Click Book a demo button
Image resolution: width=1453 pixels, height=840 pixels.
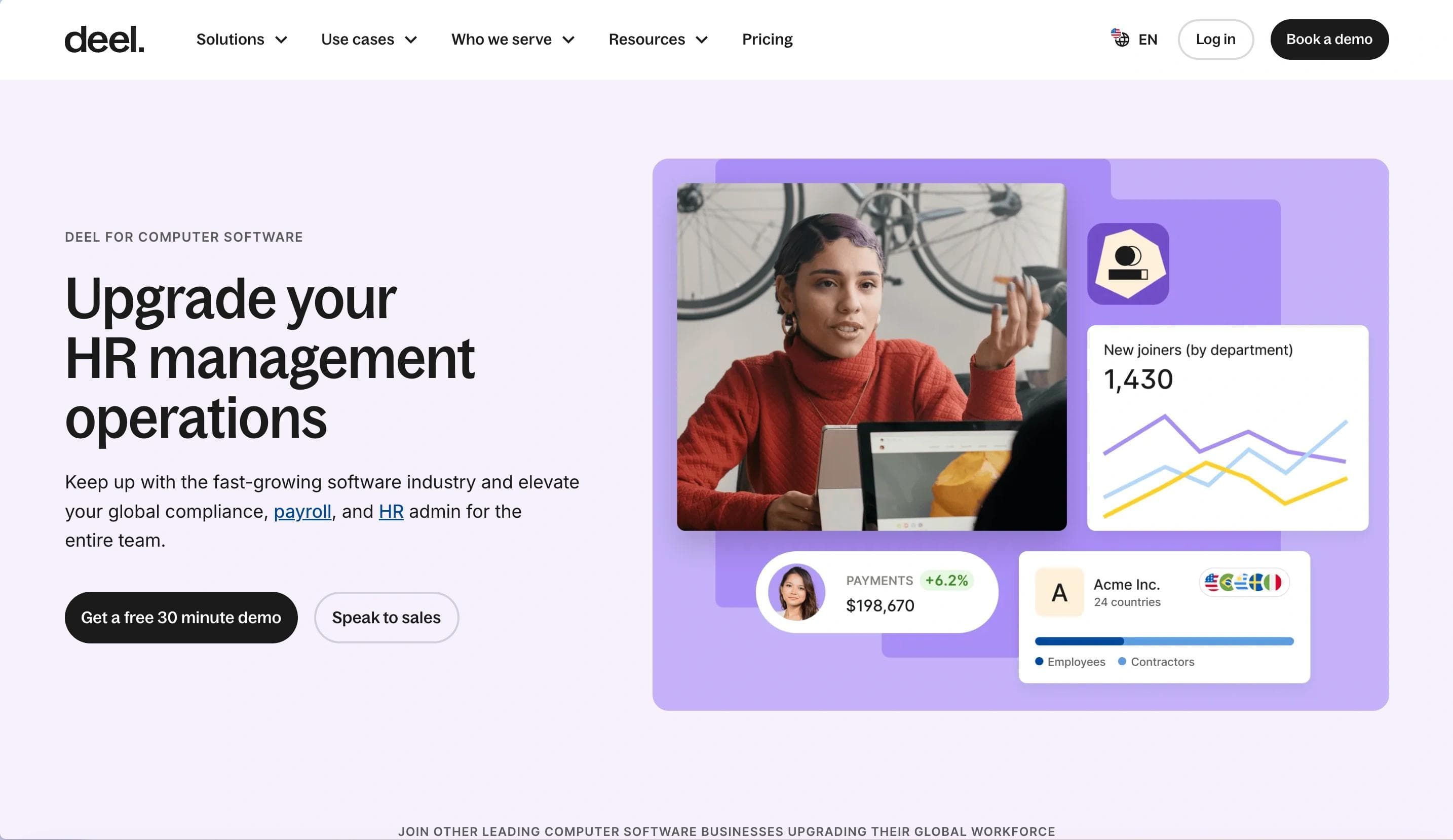(1329, 39)
